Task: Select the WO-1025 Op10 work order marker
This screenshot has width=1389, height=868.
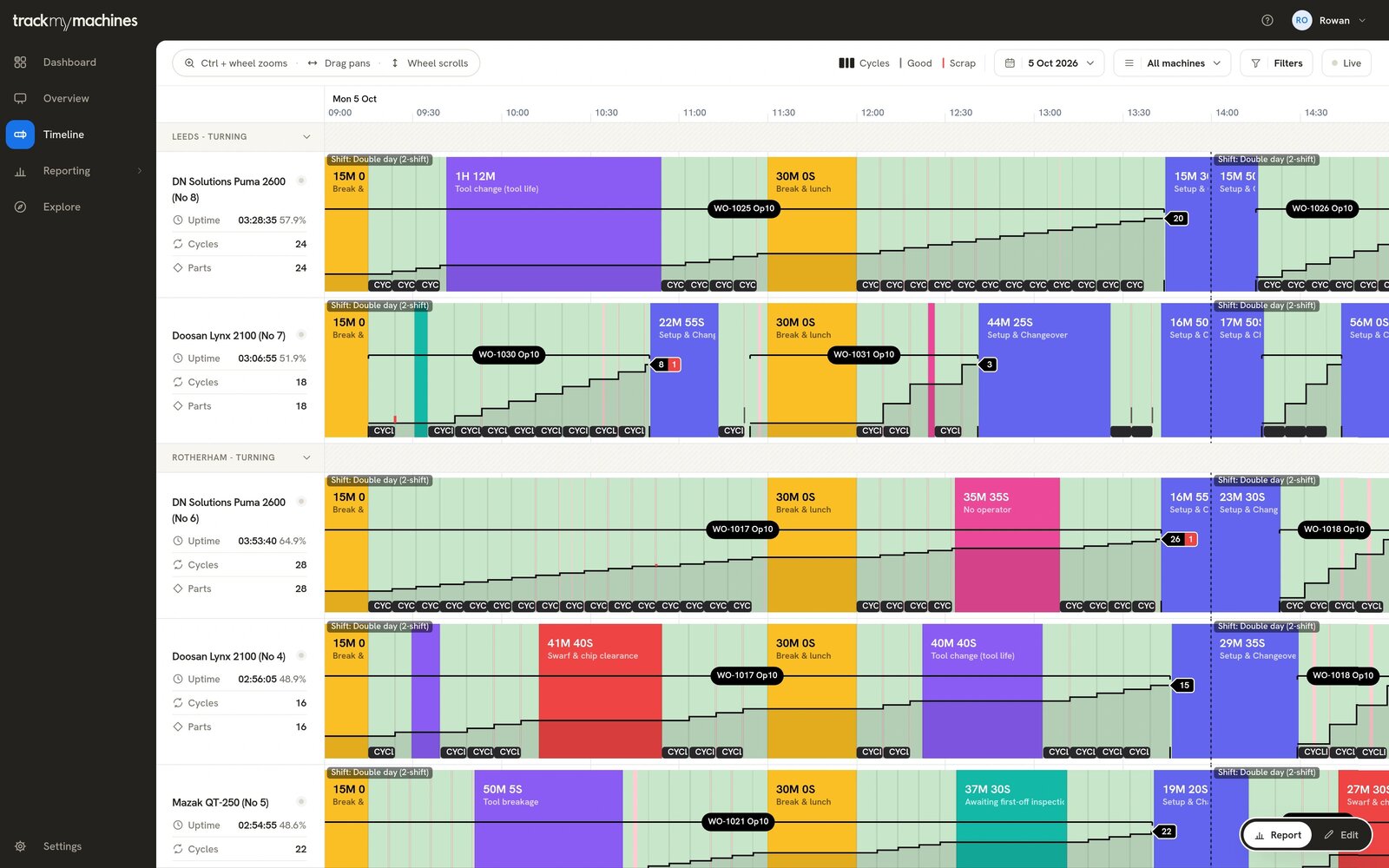Action: tap(744, 208)
